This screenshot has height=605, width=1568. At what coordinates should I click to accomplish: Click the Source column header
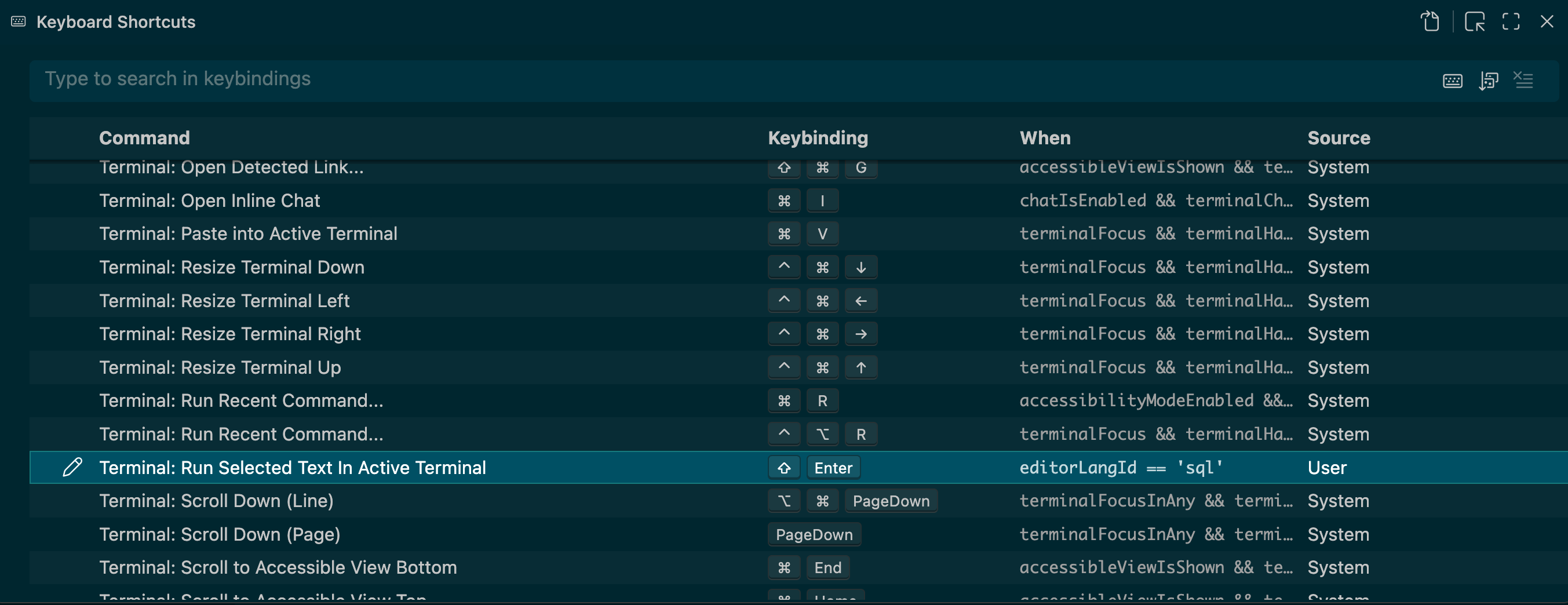tap(1339, 138)
